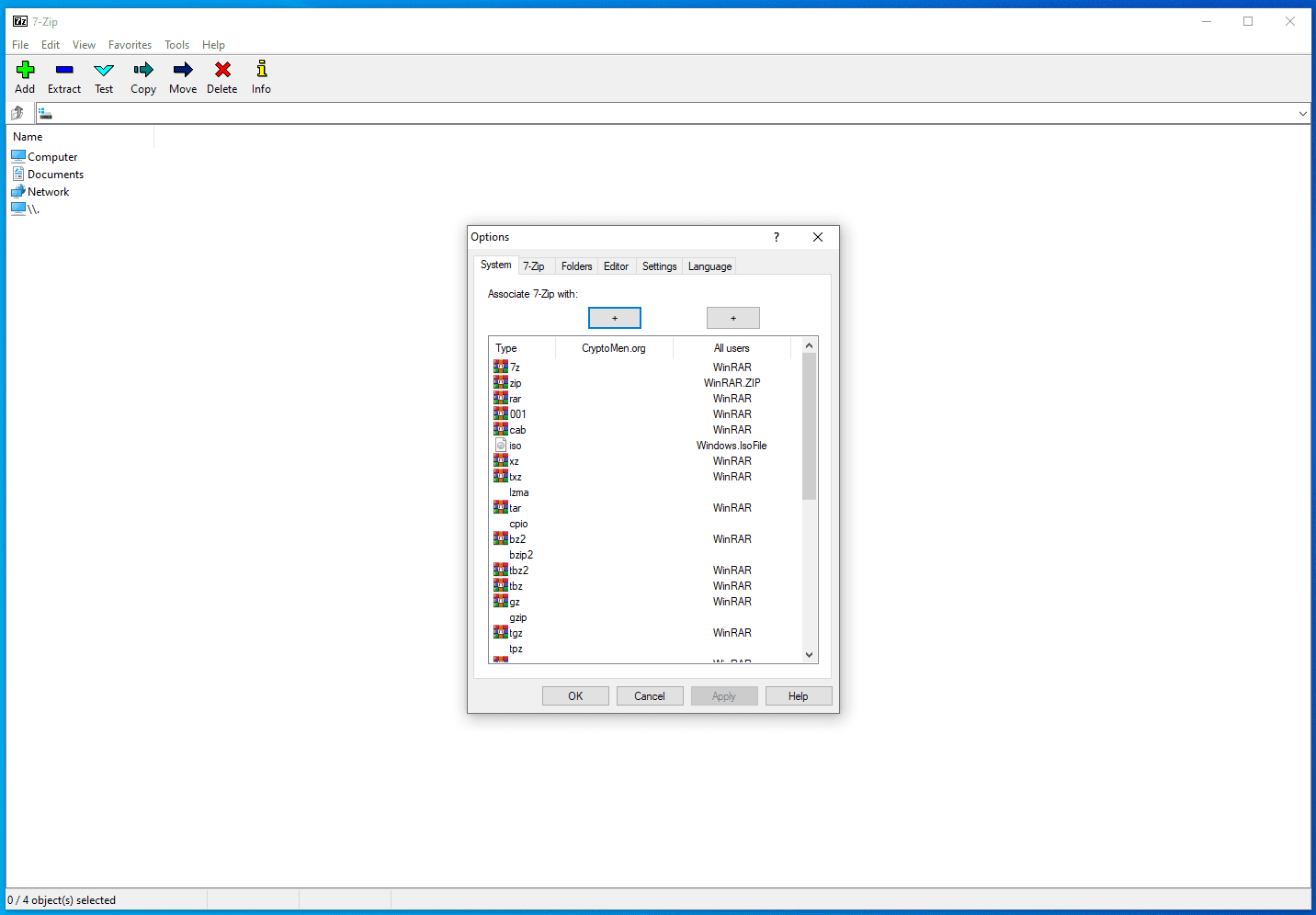Click the icon beside the tbz2 type
Screen dimensions: 1316x915
pos(501,570)
